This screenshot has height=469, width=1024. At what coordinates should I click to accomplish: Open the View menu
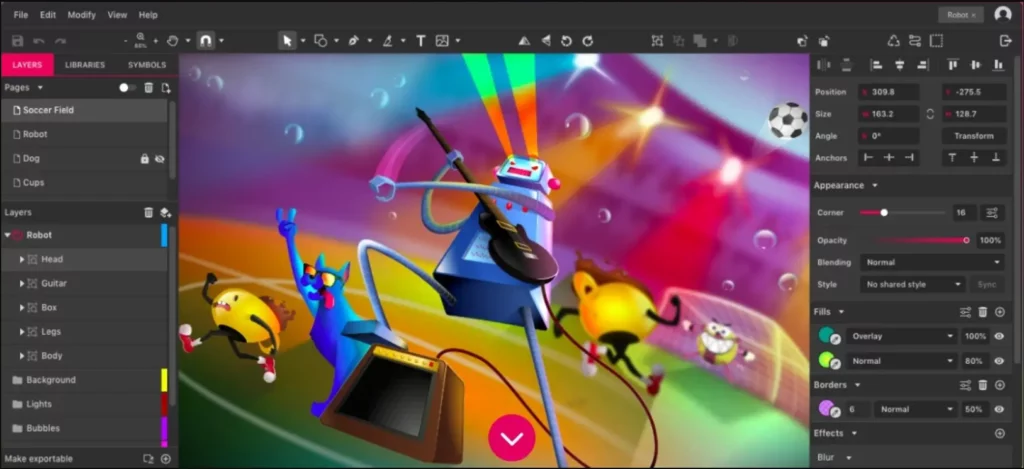118,14
